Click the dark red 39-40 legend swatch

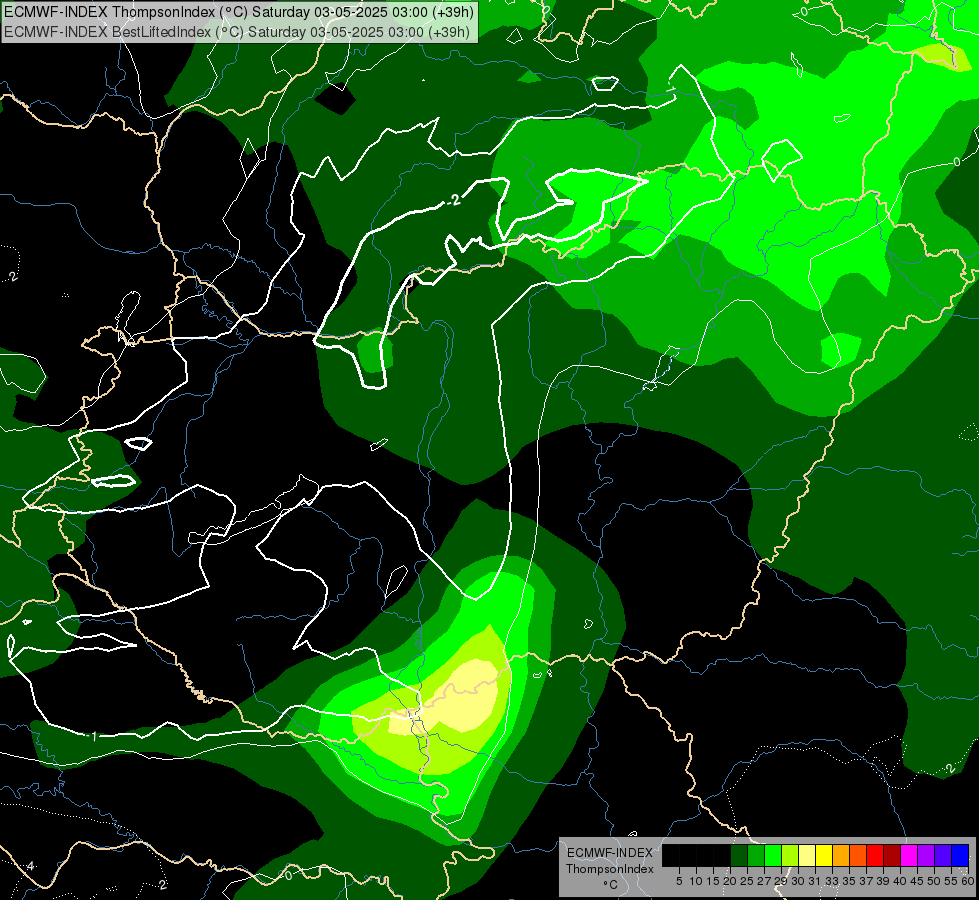(x=892, y=855)
